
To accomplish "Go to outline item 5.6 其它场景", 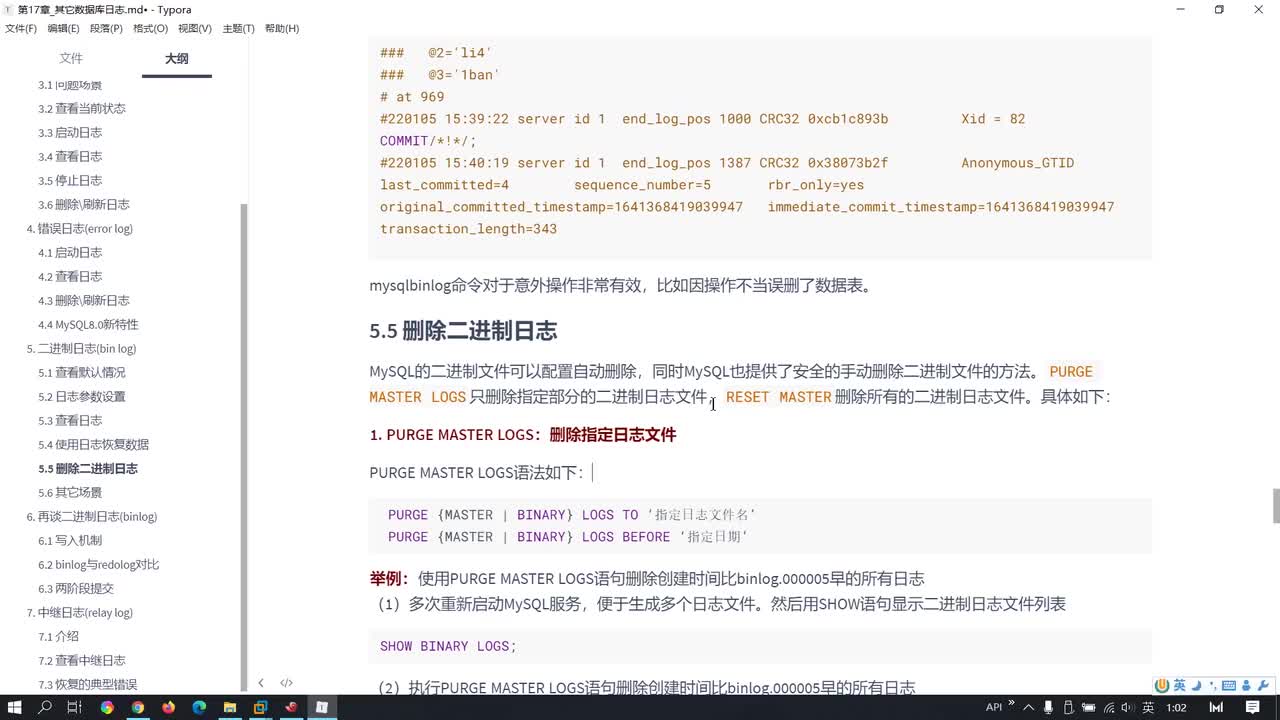I will (70, 492).
